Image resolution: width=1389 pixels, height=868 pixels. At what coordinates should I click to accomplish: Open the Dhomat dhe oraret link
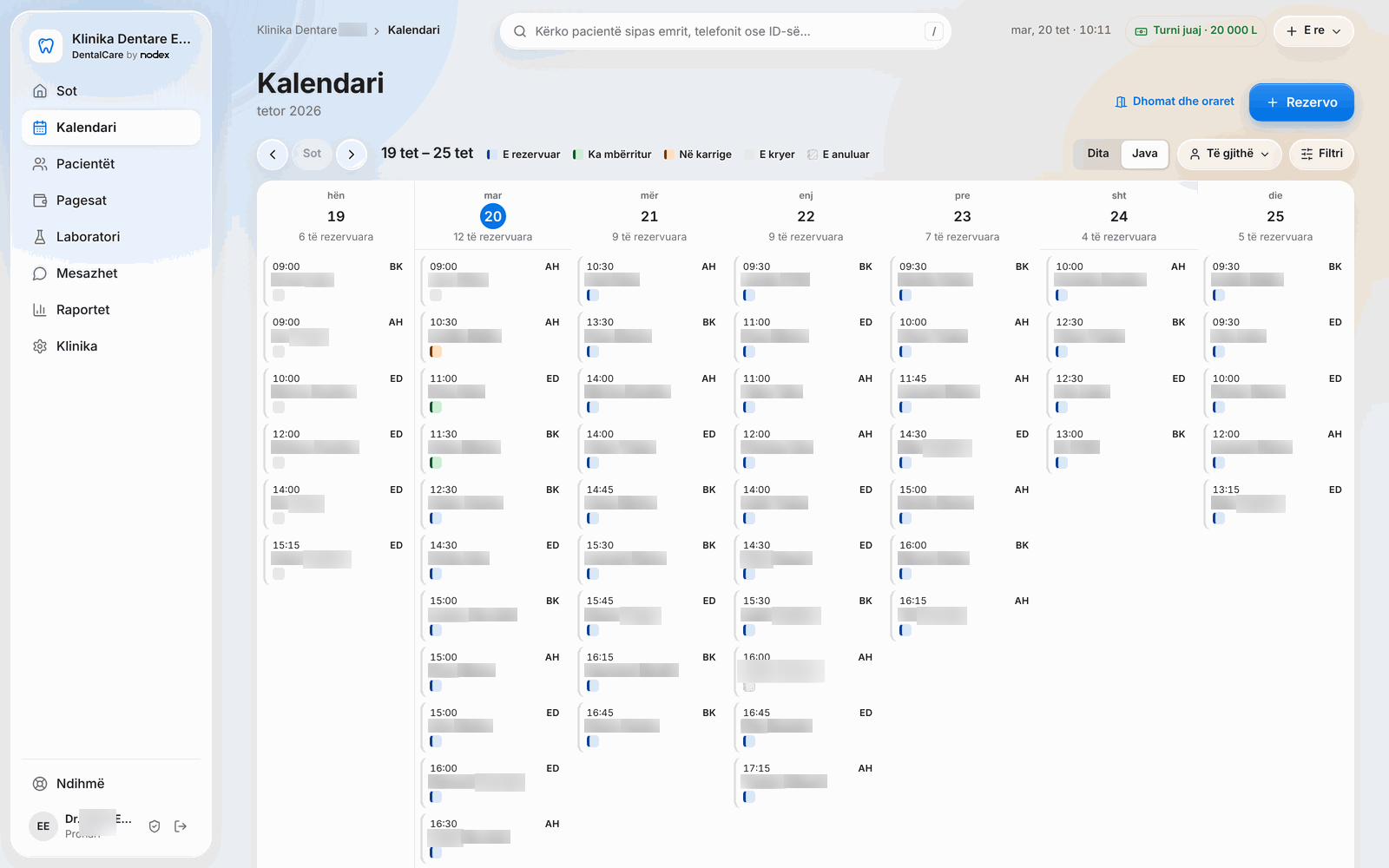(x=1175, y=102)
